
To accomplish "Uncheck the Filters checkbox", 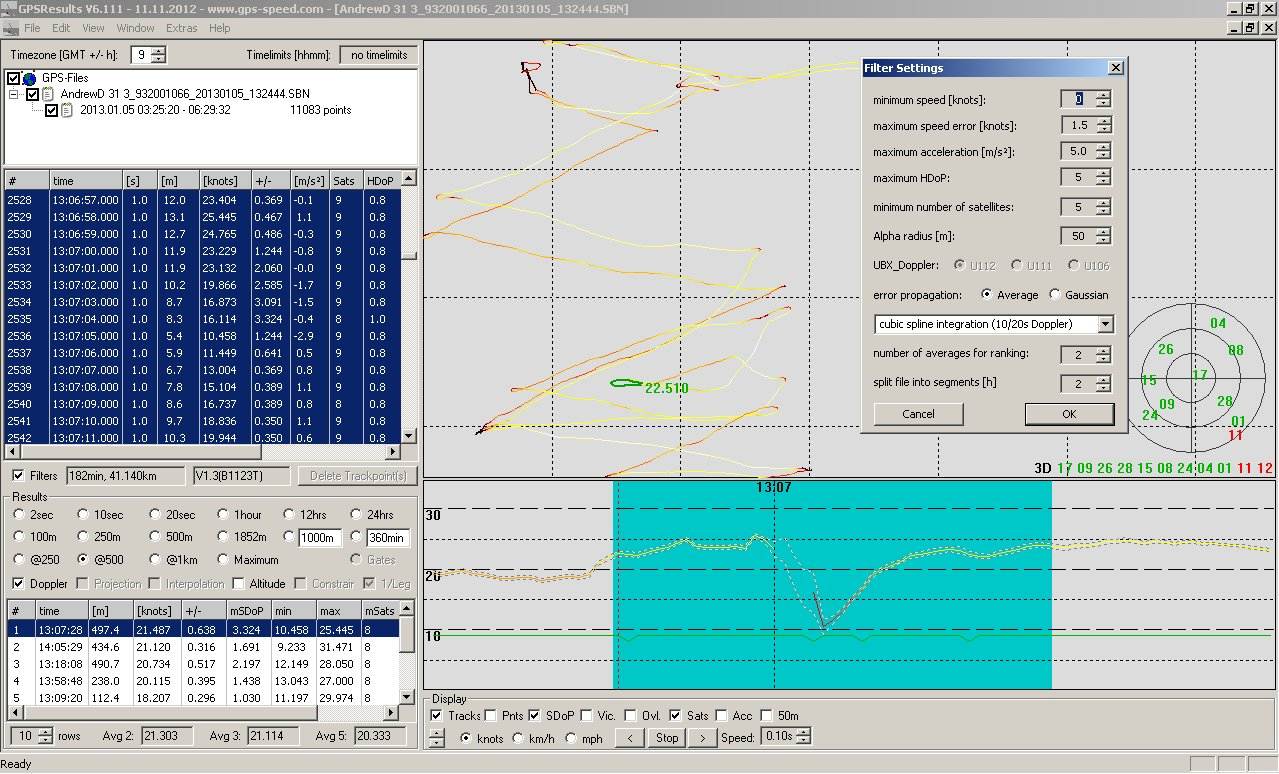I will click(18, 476).
